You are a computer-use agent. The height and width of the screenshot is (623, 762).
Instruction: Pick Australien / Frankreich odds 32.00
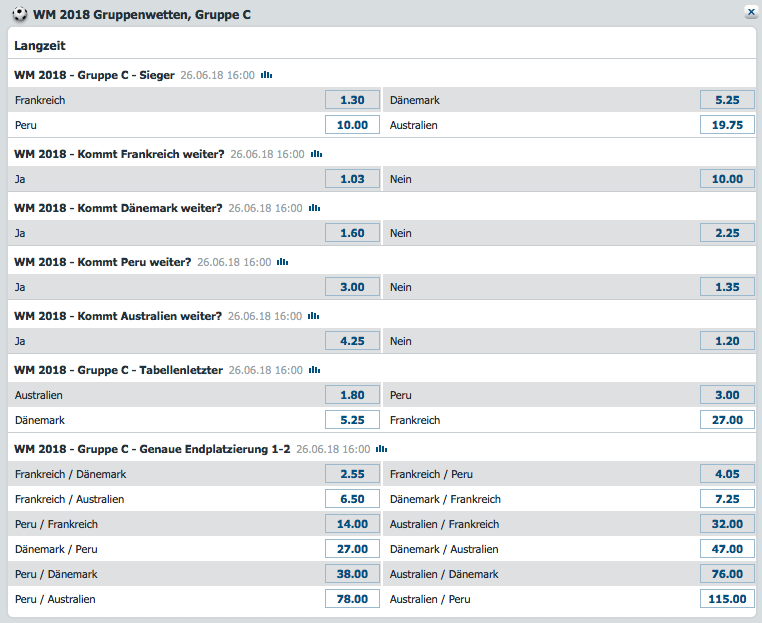(x=727, y=524)
